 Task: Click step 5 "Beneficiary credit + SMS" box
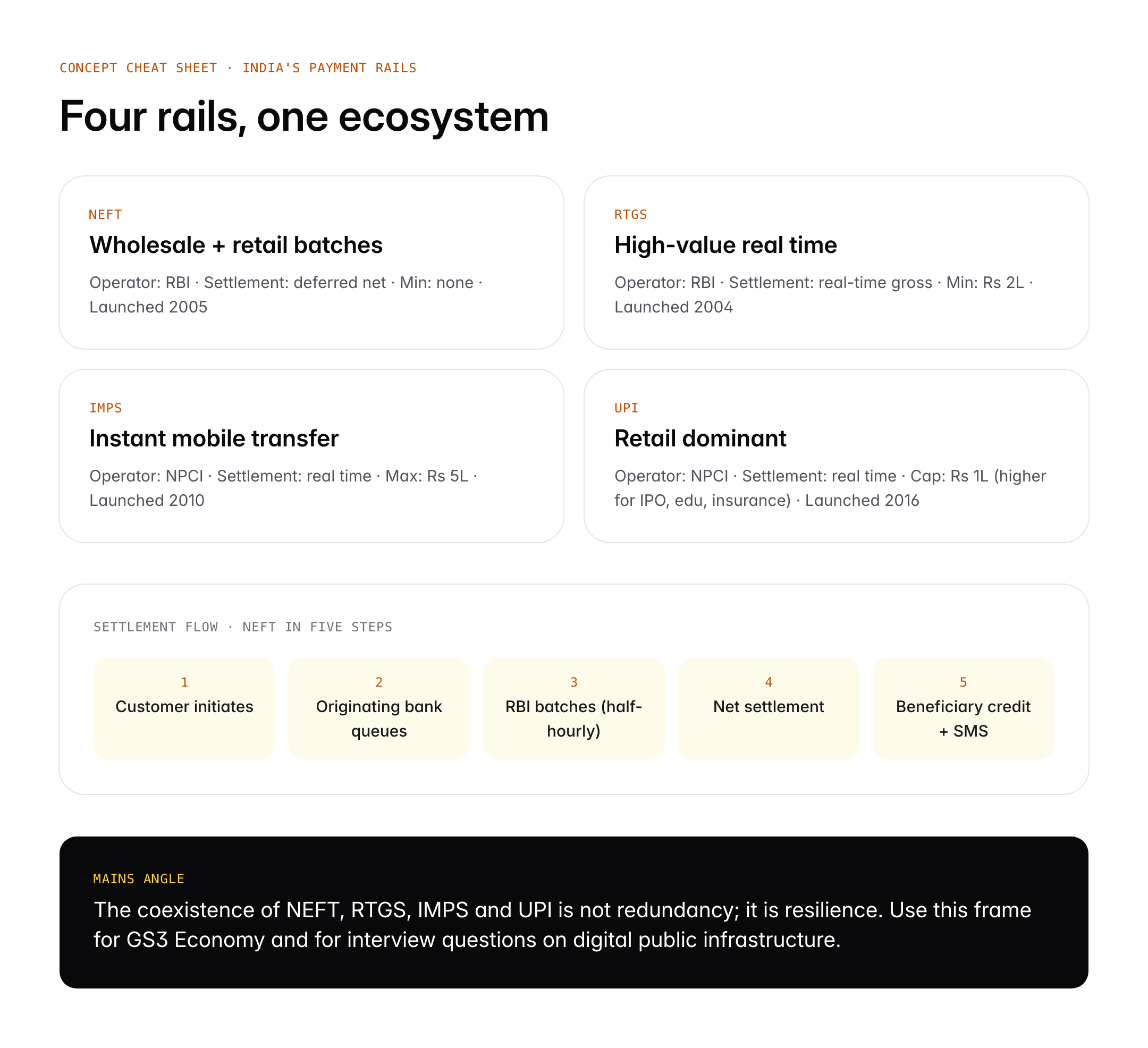[x=963, y=707]
